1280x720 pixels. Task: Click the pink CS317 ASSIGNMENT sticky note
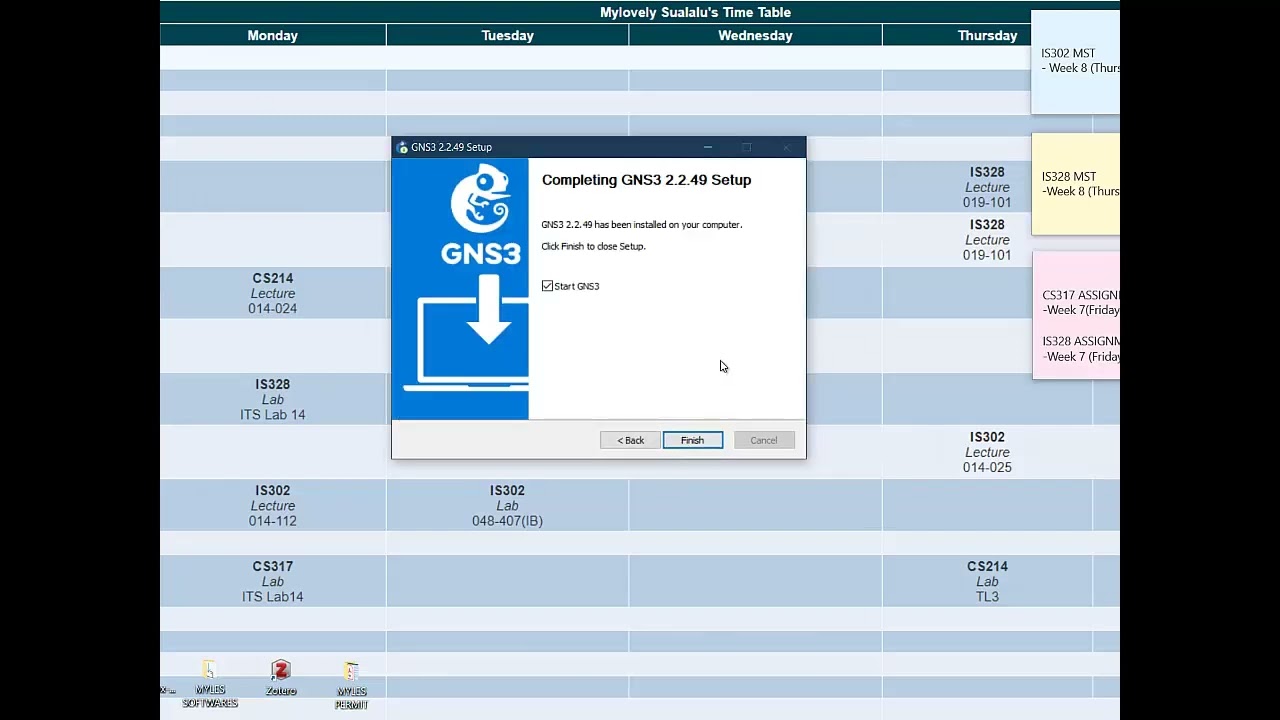(1076, 315)
